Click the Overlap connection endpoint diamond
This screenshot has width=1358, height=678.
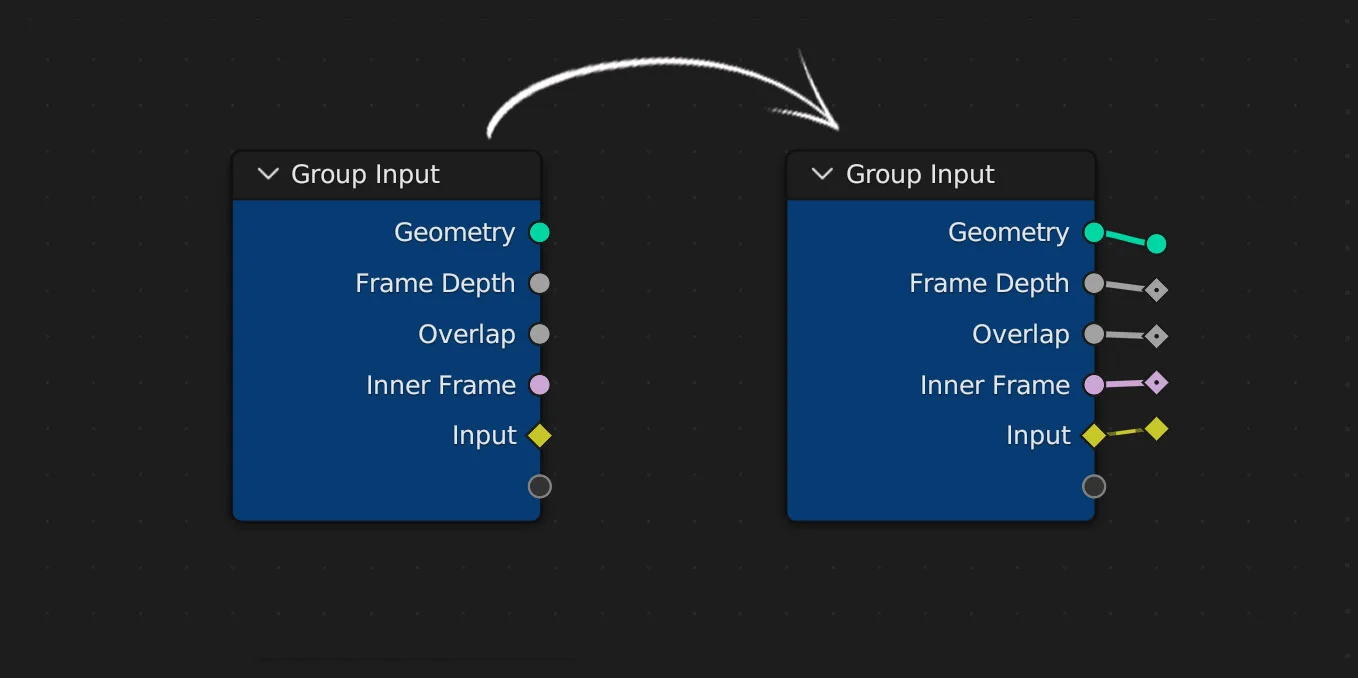click(1156, 336)
